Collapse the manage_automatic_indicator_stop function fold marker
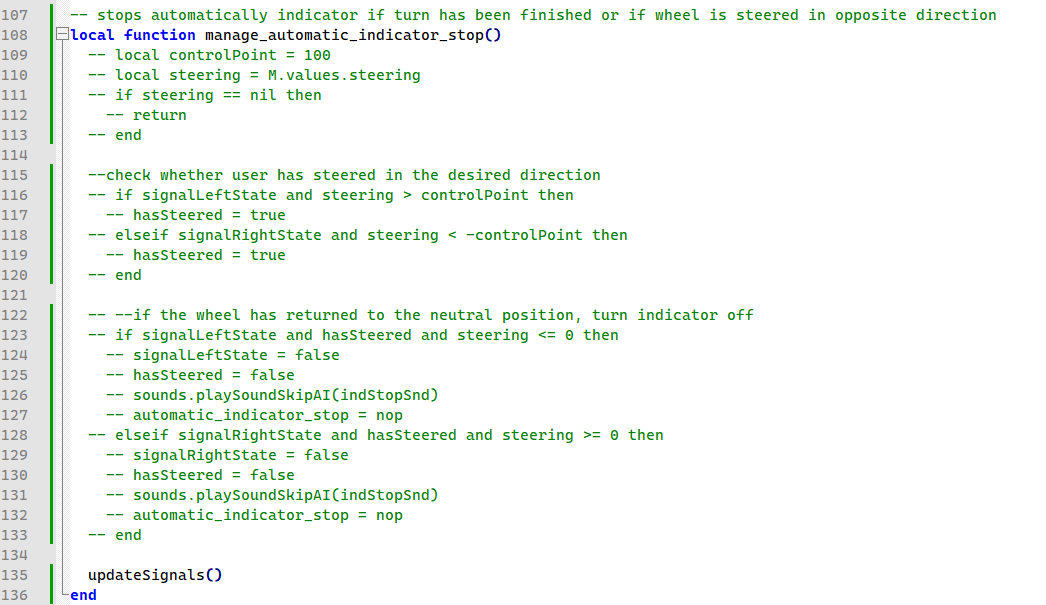 point(64,35)
